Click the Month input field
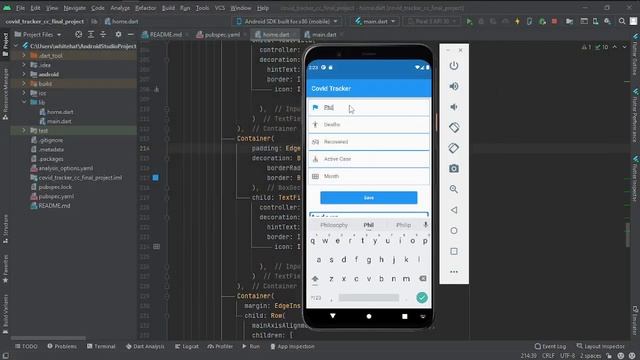 369,176
